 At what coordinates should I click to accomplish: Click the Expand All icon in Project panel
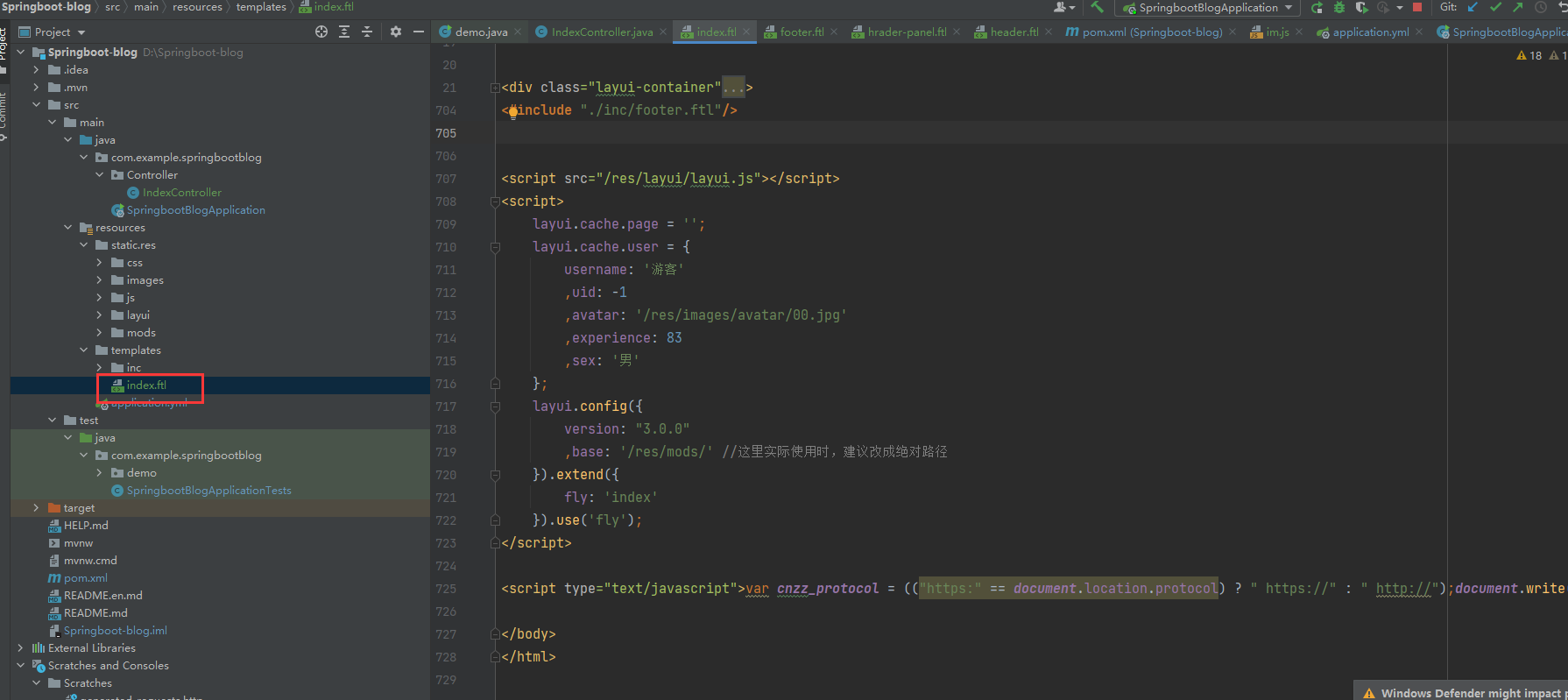point(344,32)
